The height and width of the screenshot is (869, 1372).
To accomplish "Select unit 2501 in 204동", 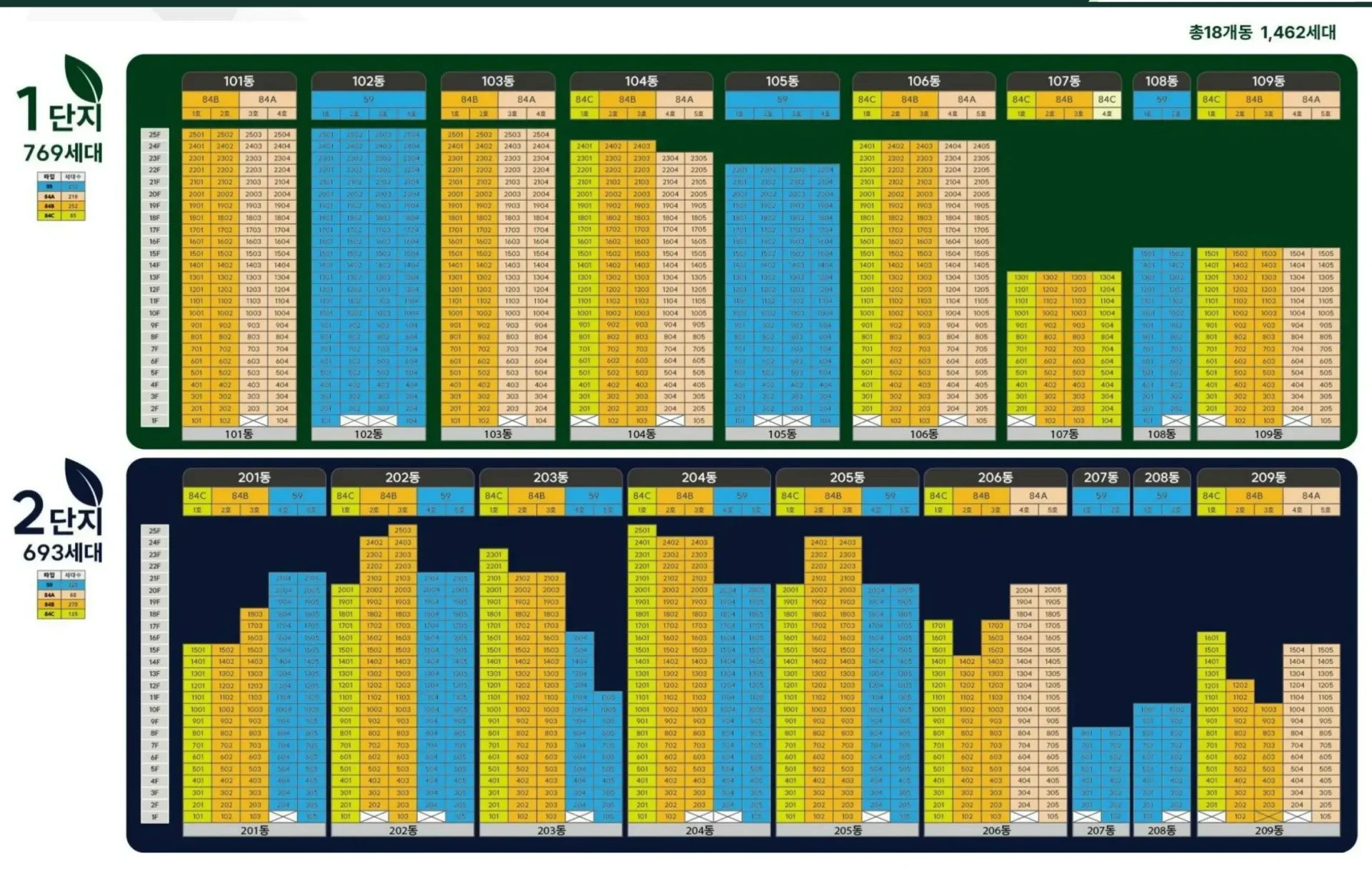I will click(642, 531).
